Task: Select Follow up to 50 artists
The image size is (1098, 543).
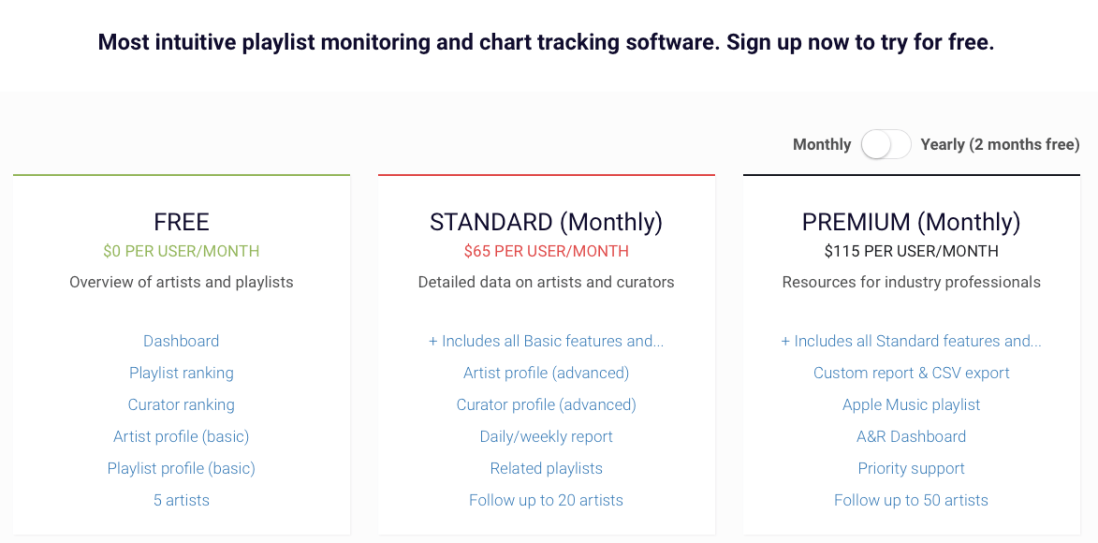Action: click(911, 500)
